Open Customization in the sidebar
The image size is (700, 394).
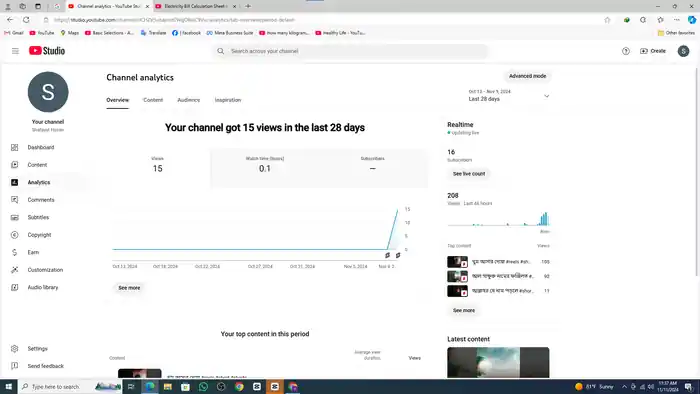tap(45, 270)
